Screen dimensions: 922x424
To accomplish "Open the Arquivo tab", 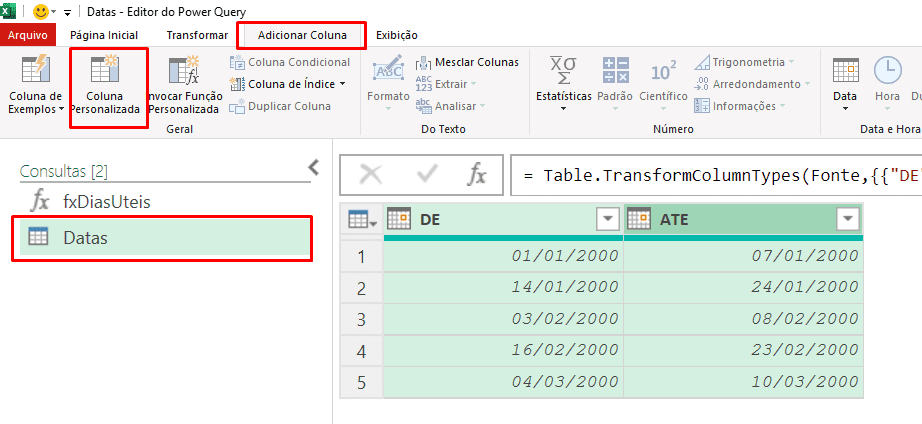I will tap(28, 35).
